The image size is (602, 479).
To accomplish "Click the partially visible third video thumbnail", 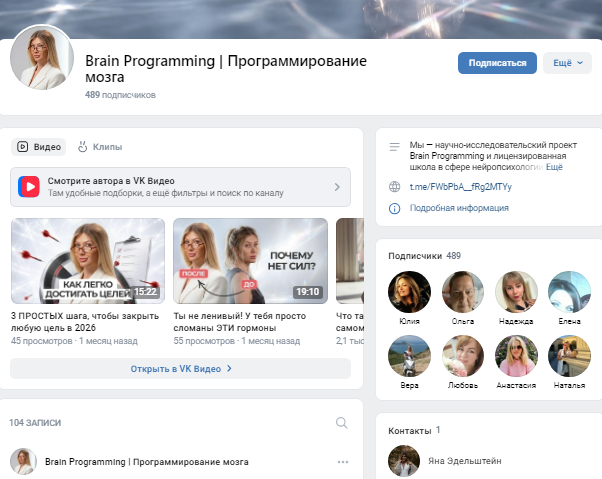I will (350, 261).
